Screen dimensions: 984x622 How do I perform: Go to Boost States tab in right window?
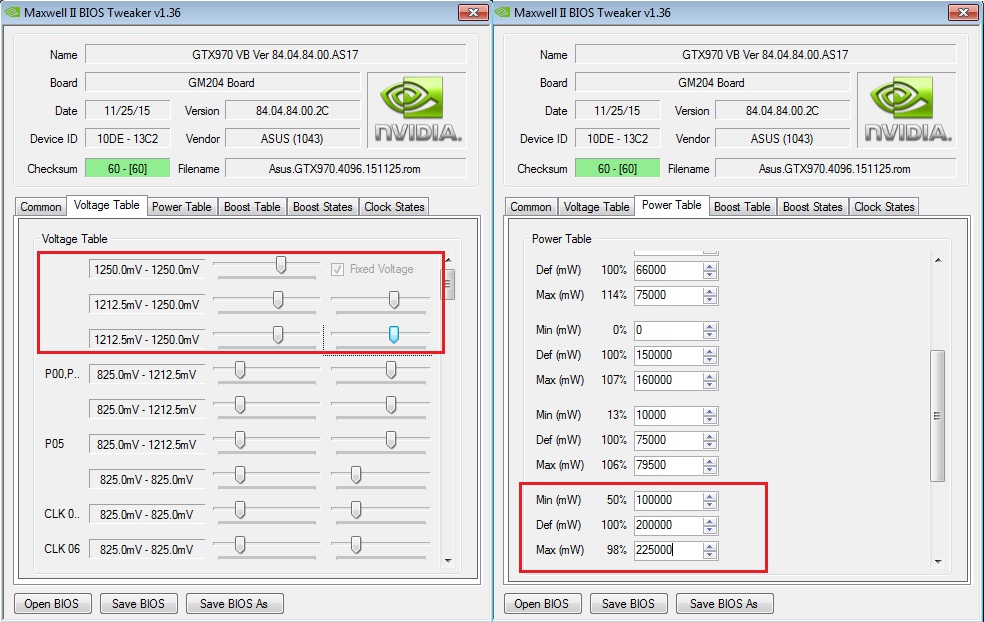tap(813, 206)
